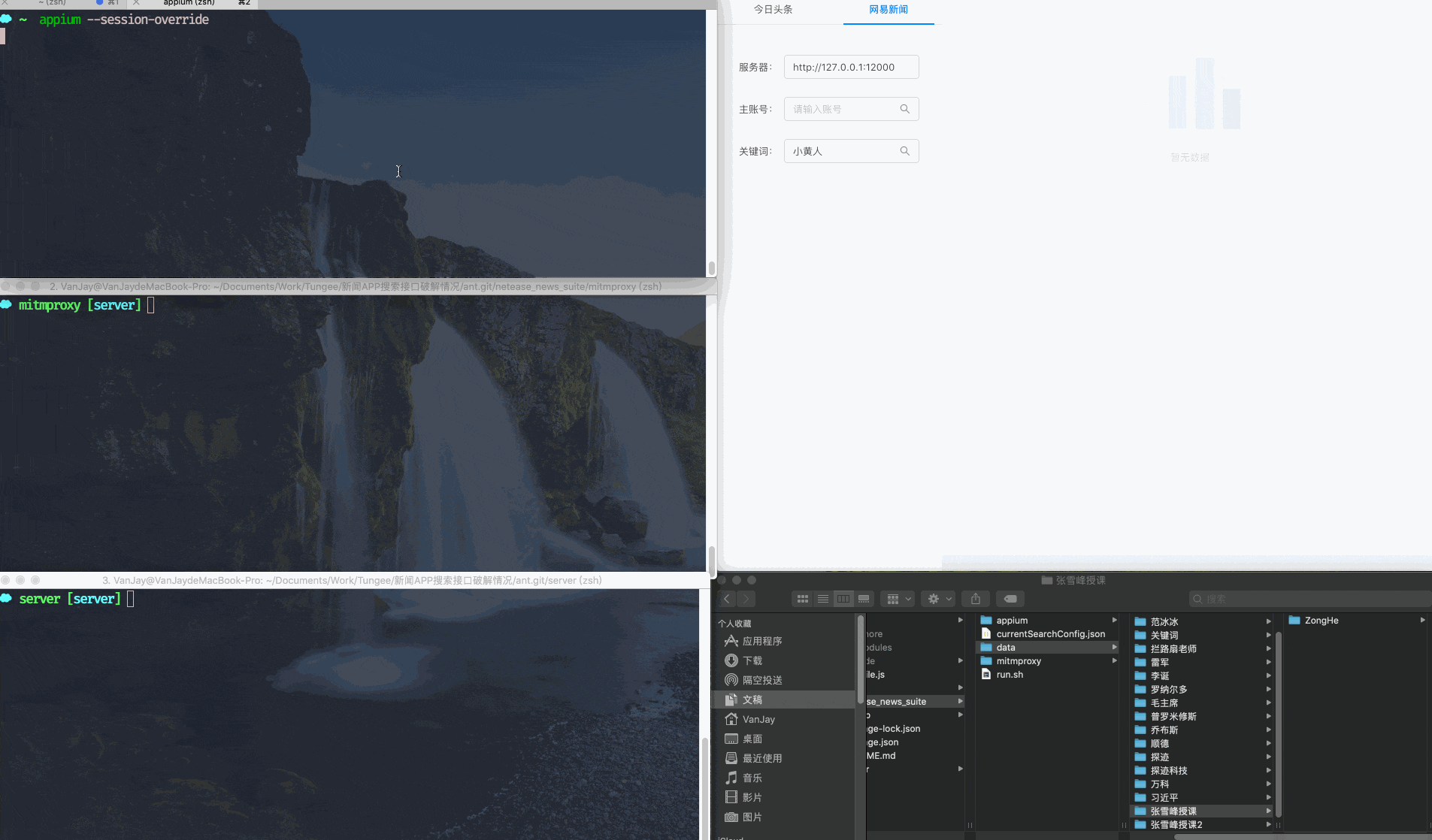The height and width of the screenshot is (840, 1432).
Task: Click the Finder share icon
Action: [x=975, y=599]
